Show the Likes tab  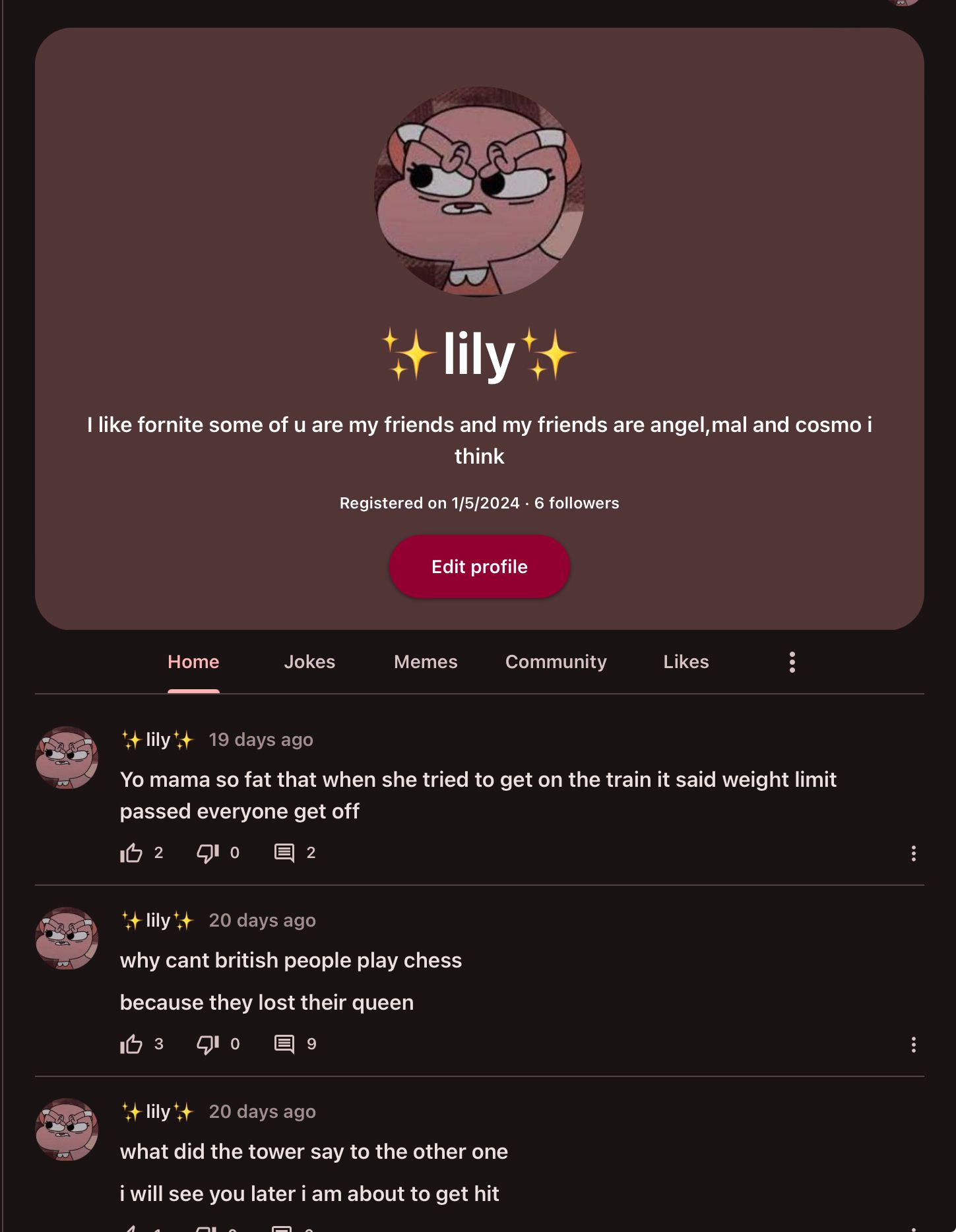pos(685,662)
